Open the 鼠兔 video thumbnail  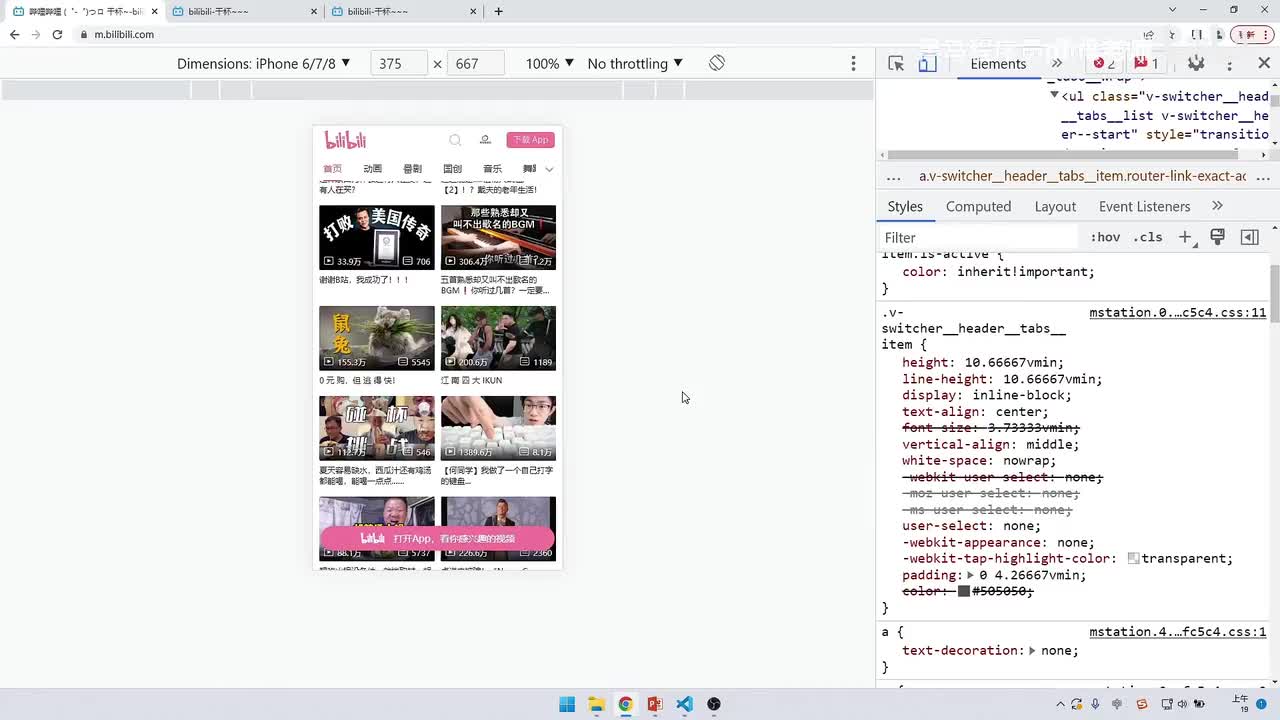(377, 338)
